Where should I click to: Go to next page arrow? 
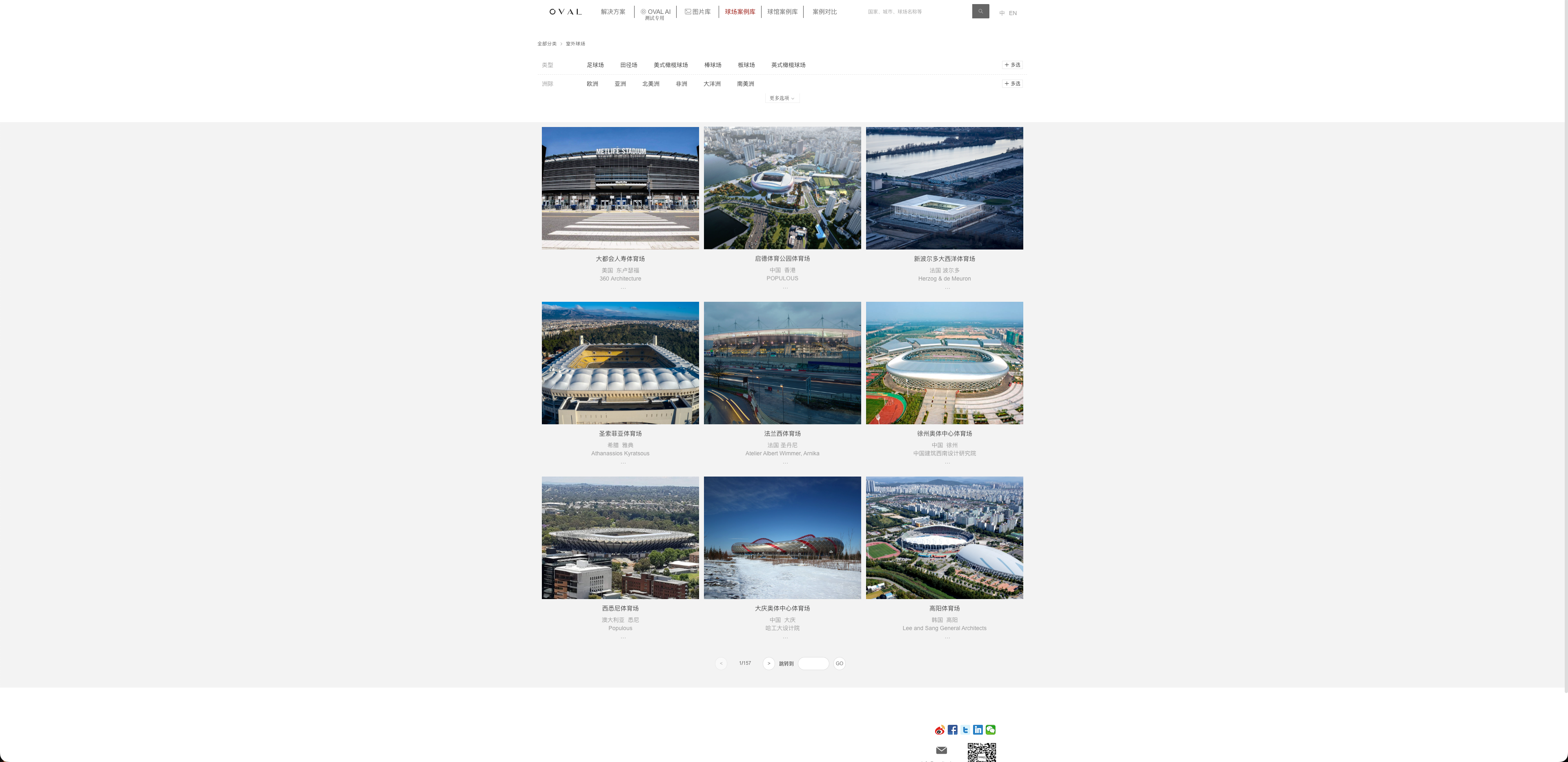coord(769,664)
